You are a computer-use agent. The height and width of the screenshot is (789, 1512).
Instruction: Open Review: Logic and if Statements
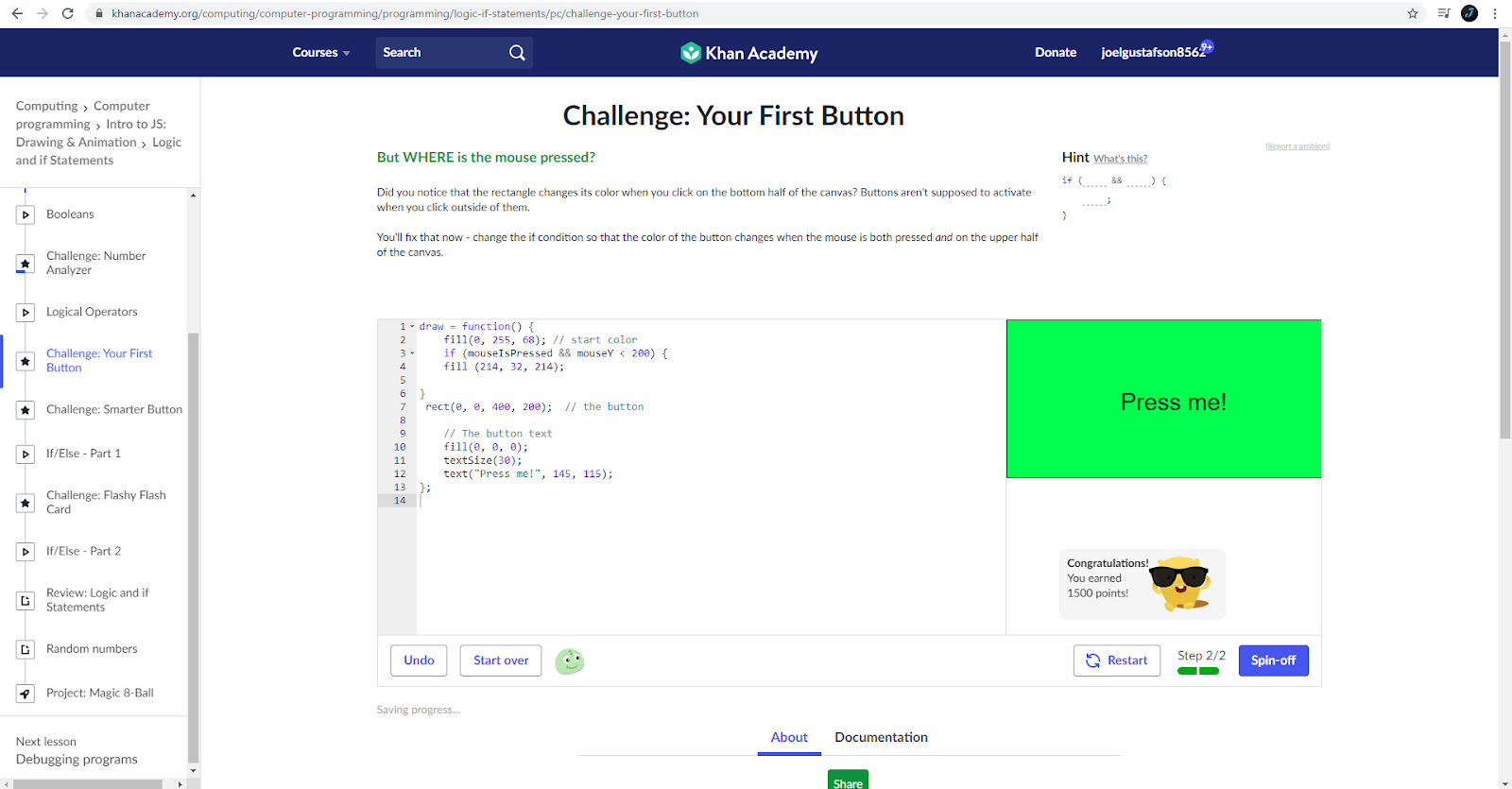[97, 600]
